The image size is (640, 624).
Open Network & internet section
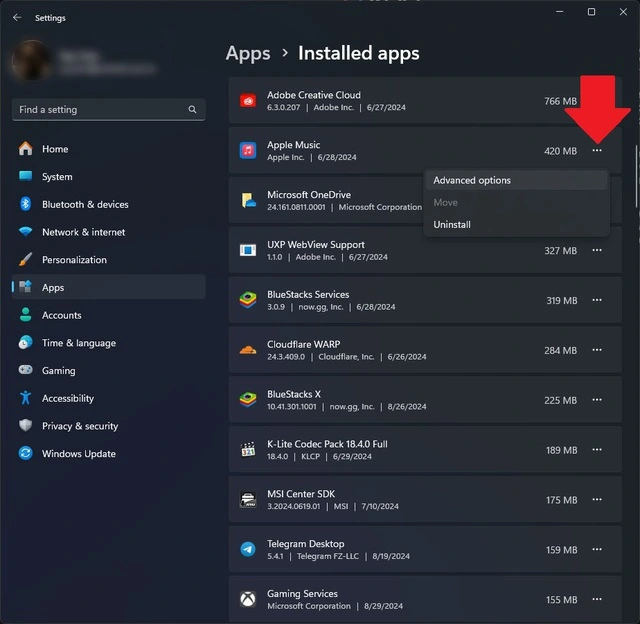click(108, 232)
